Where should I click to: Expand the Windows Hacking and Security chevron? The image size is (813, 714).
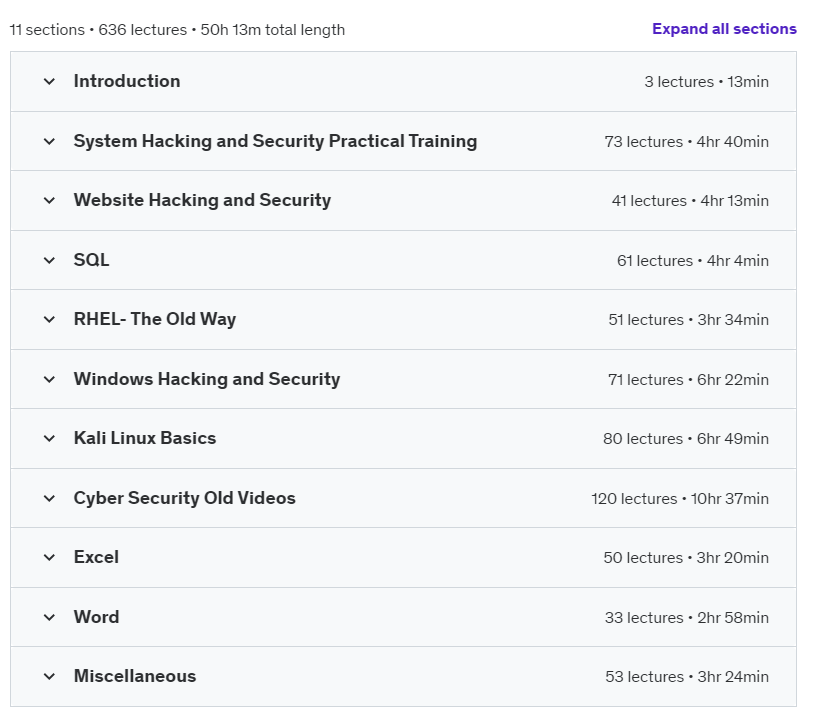(x=49, y=380)
